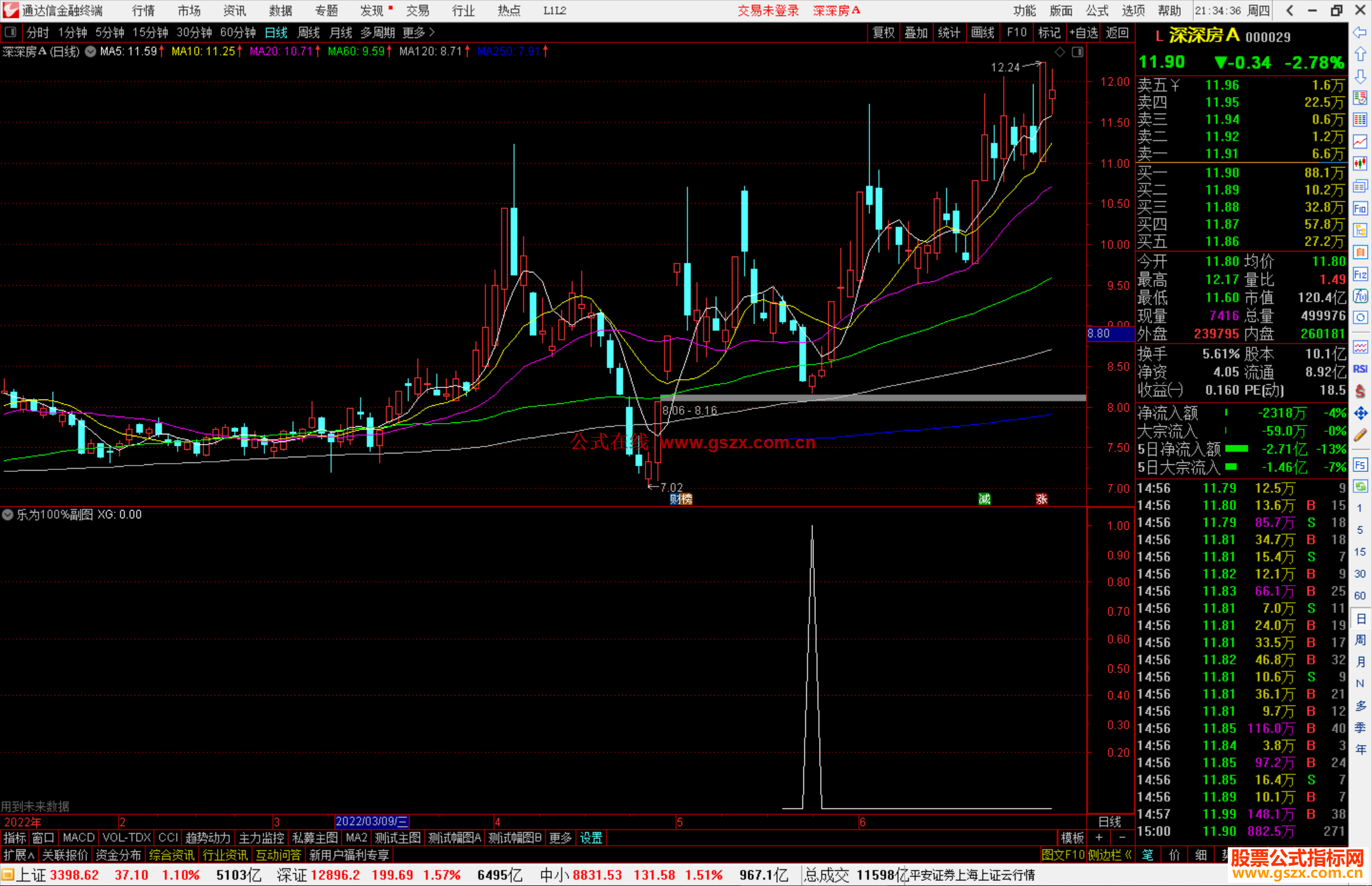Click the 笔 tick details tab
This screenshot has height=886, width=1372.
click(1148, 855)
